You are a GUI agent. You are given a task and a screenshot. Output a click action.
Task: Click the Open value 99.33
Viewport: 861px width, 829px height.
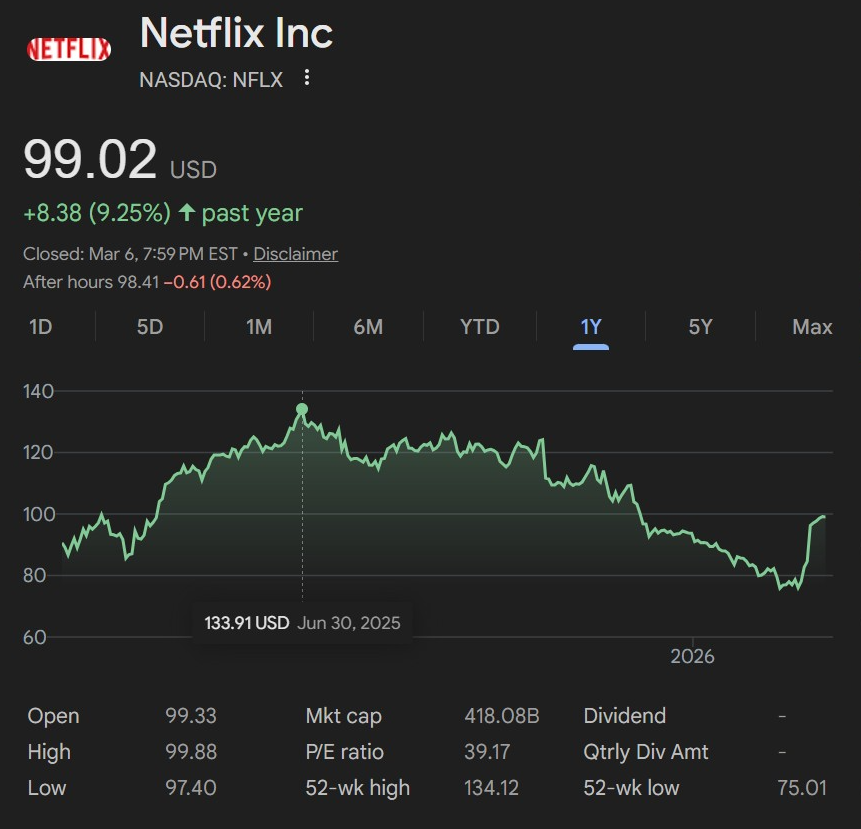click(x=191, y=716)
